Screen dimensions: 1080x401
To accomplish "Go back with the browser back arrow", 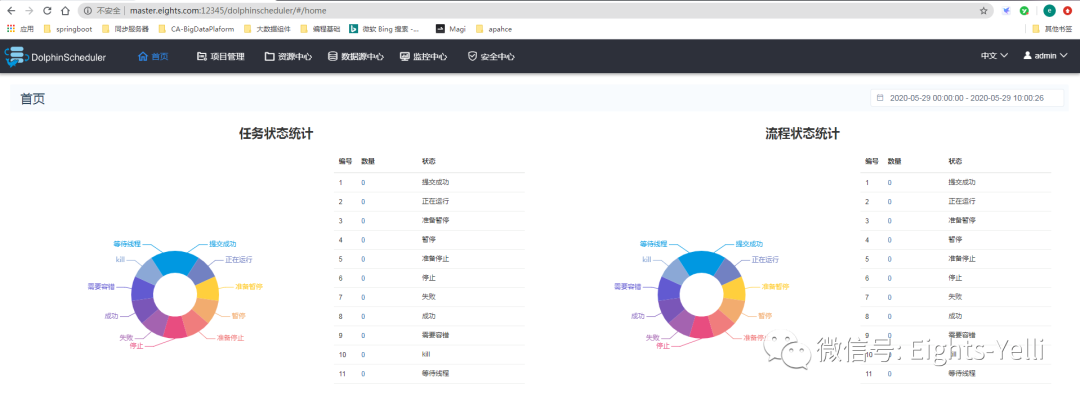I will [11, 11].
